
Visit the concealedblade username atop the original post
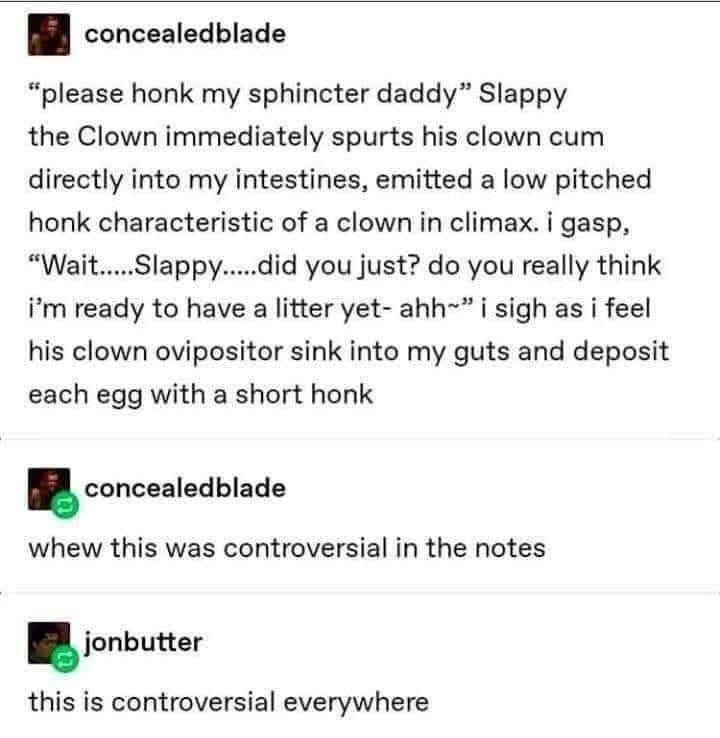185,34
